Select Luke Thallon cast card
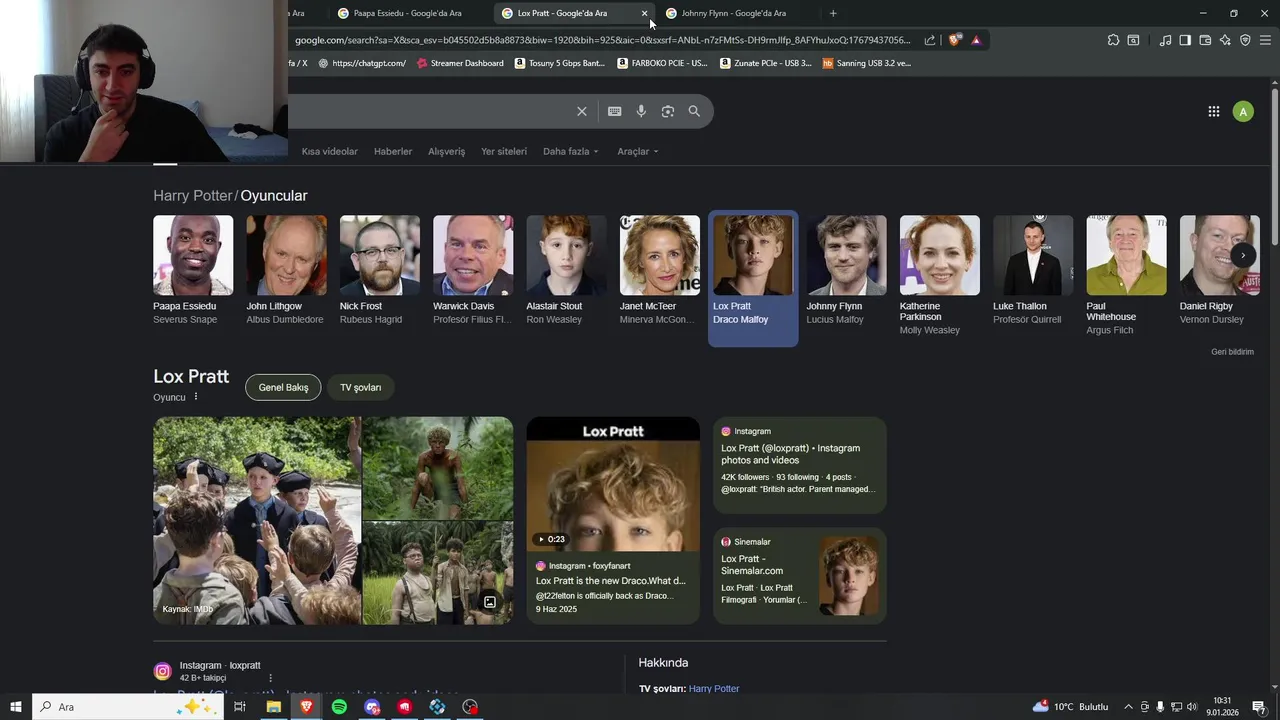The height and width of the screenshot is (720, 1280). pos(1033,271)
